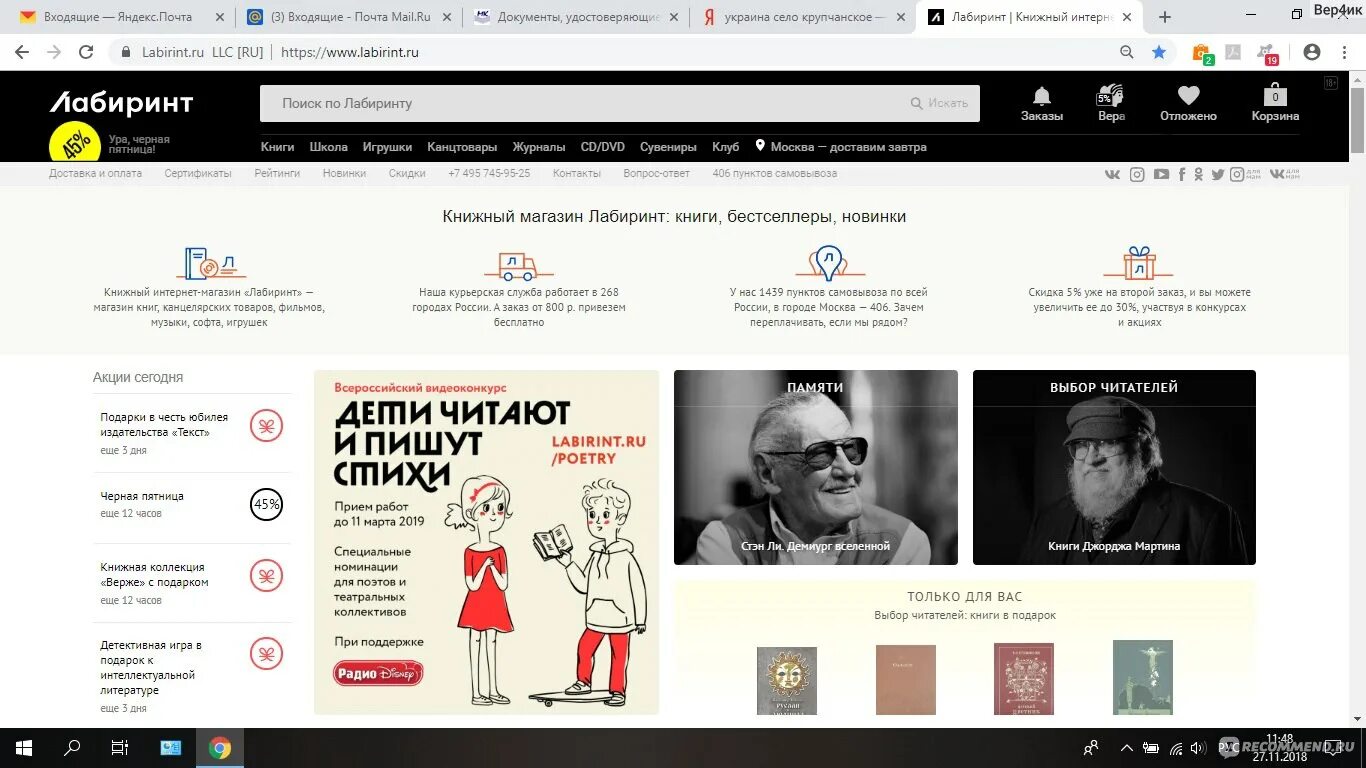1366x768 pixels.
Task: Open the Школа menu
Action: pyautogui.click(x=328, y=147)
